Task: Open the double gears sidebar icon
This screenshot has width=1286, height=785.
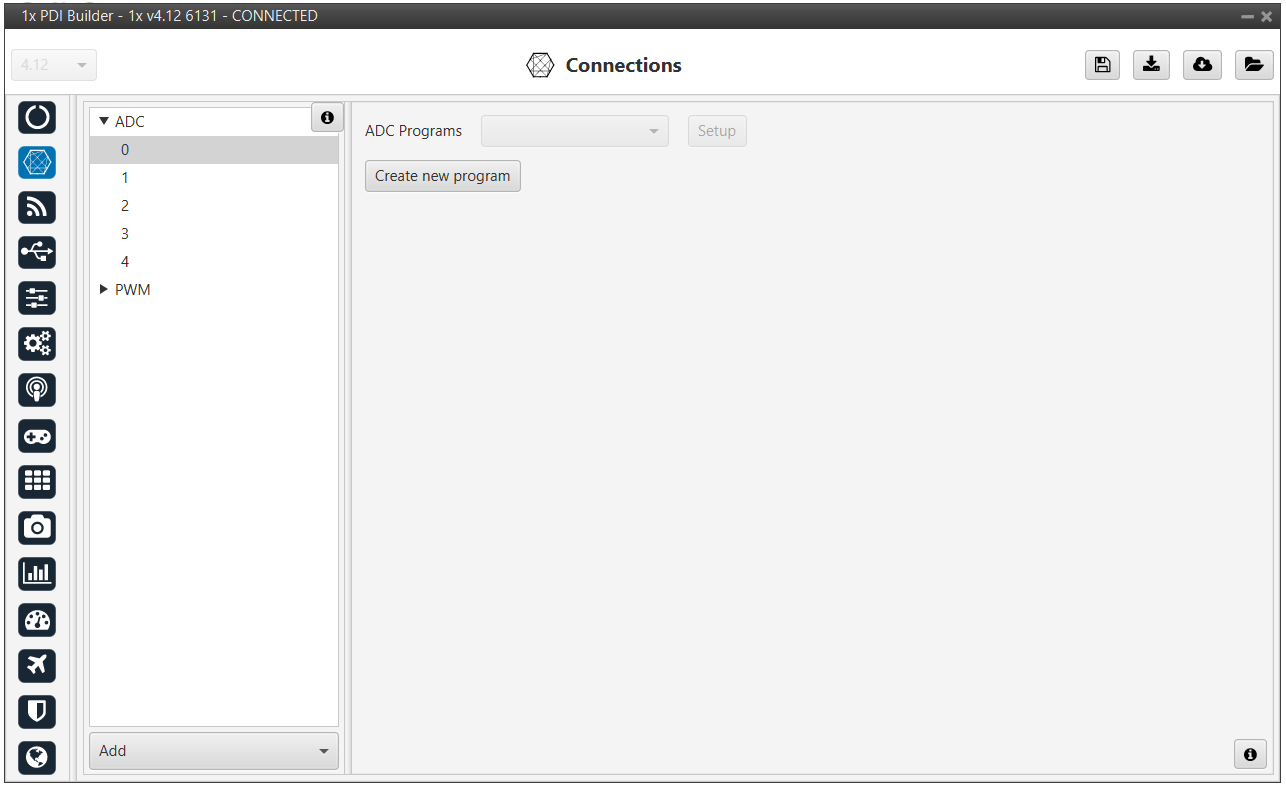Action: [x=37, y=344]
